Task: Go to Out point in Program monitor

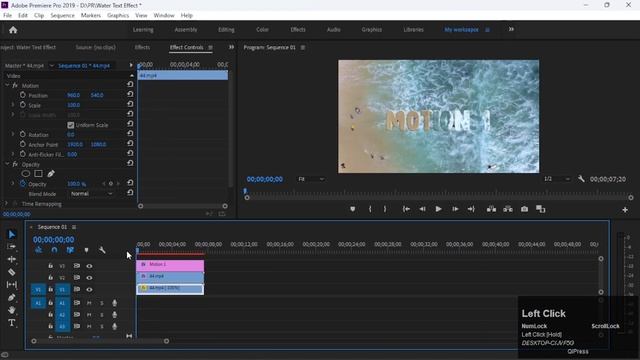Action: pos(471,209)
